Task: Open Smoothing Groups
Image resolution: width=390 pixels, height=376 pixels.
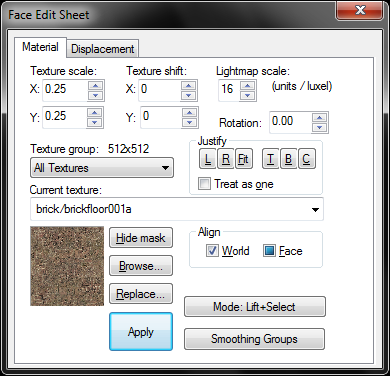Action: (x=254, y=339)
